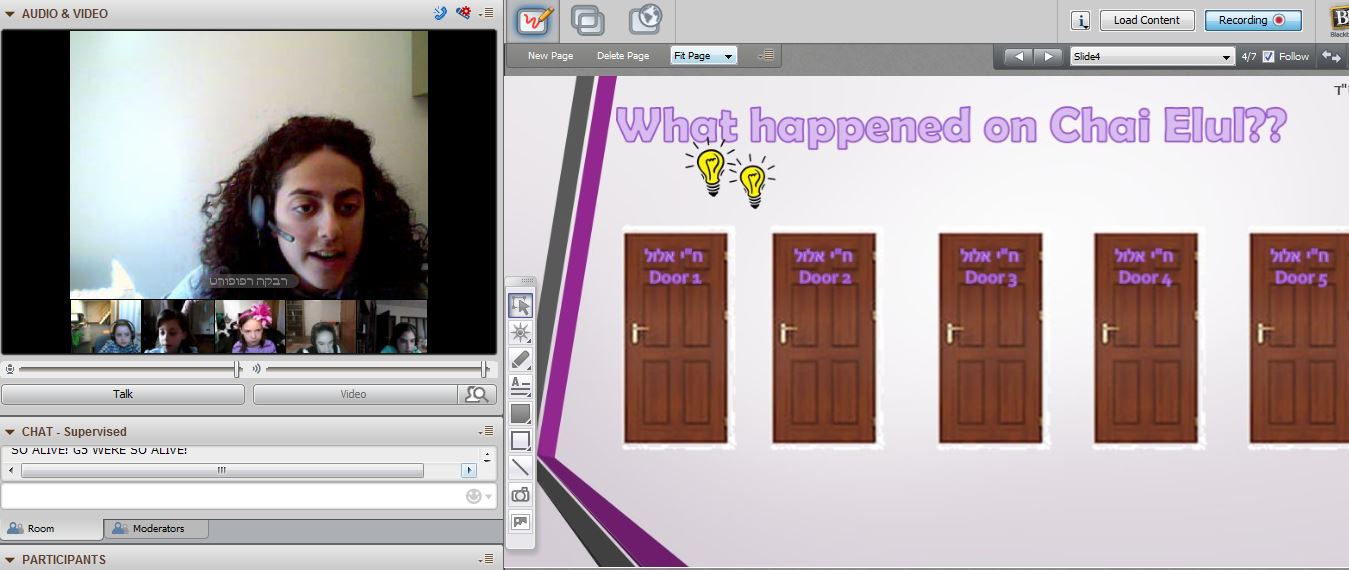The image size is (1349, 570).
Task: Open the Fit Page zoom dropdown
Action: [x=703, y=56]
